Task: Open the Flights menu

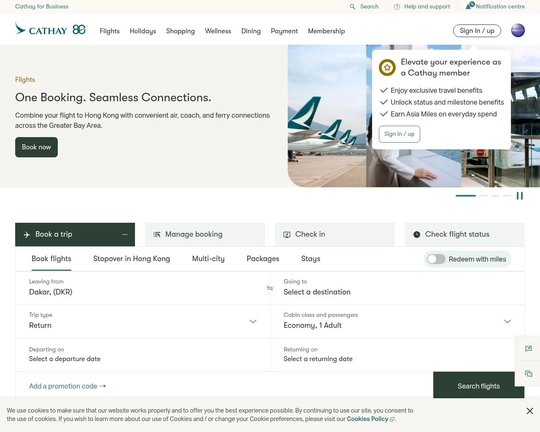Action: 110,31
